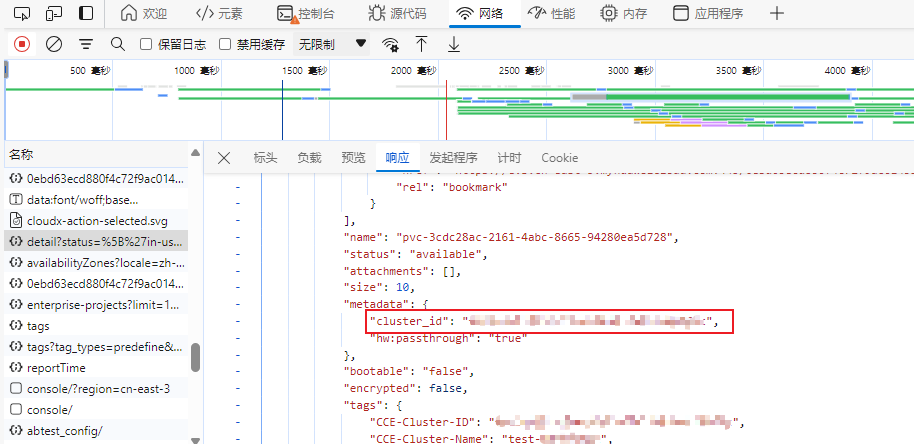This screenshot has height=444, width=914.
Task: Open network search magnifier
Action: 118,44
